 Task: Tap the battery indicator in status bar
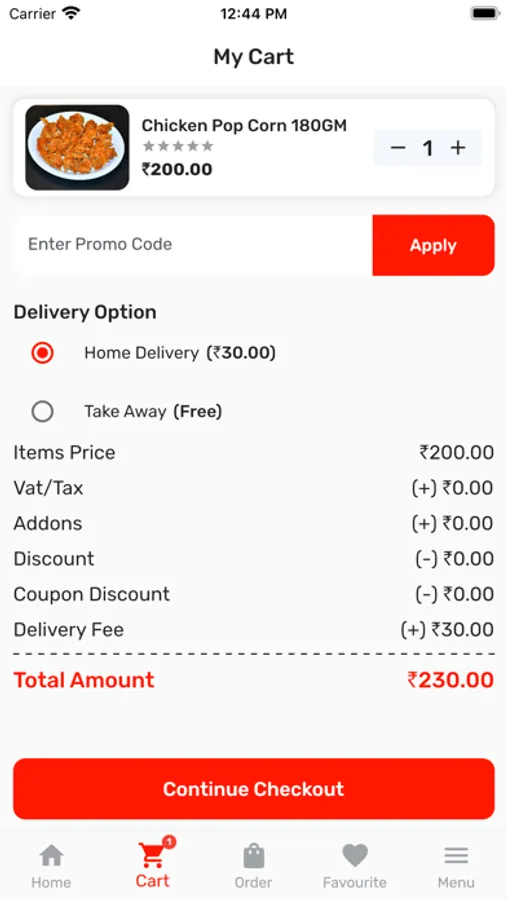[x=485, y=13]
